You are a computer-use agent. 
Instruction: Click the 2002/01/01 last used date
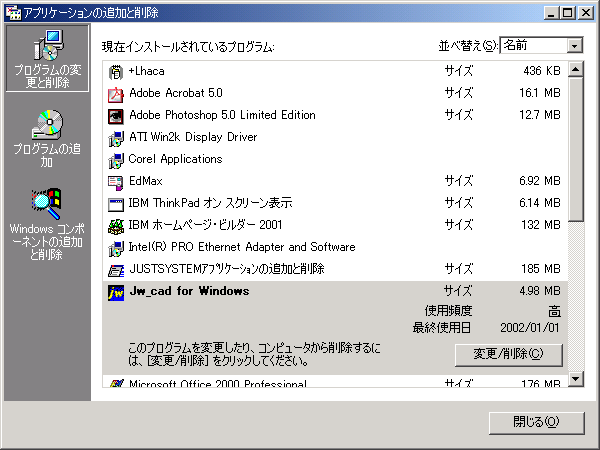pos(530,328)
